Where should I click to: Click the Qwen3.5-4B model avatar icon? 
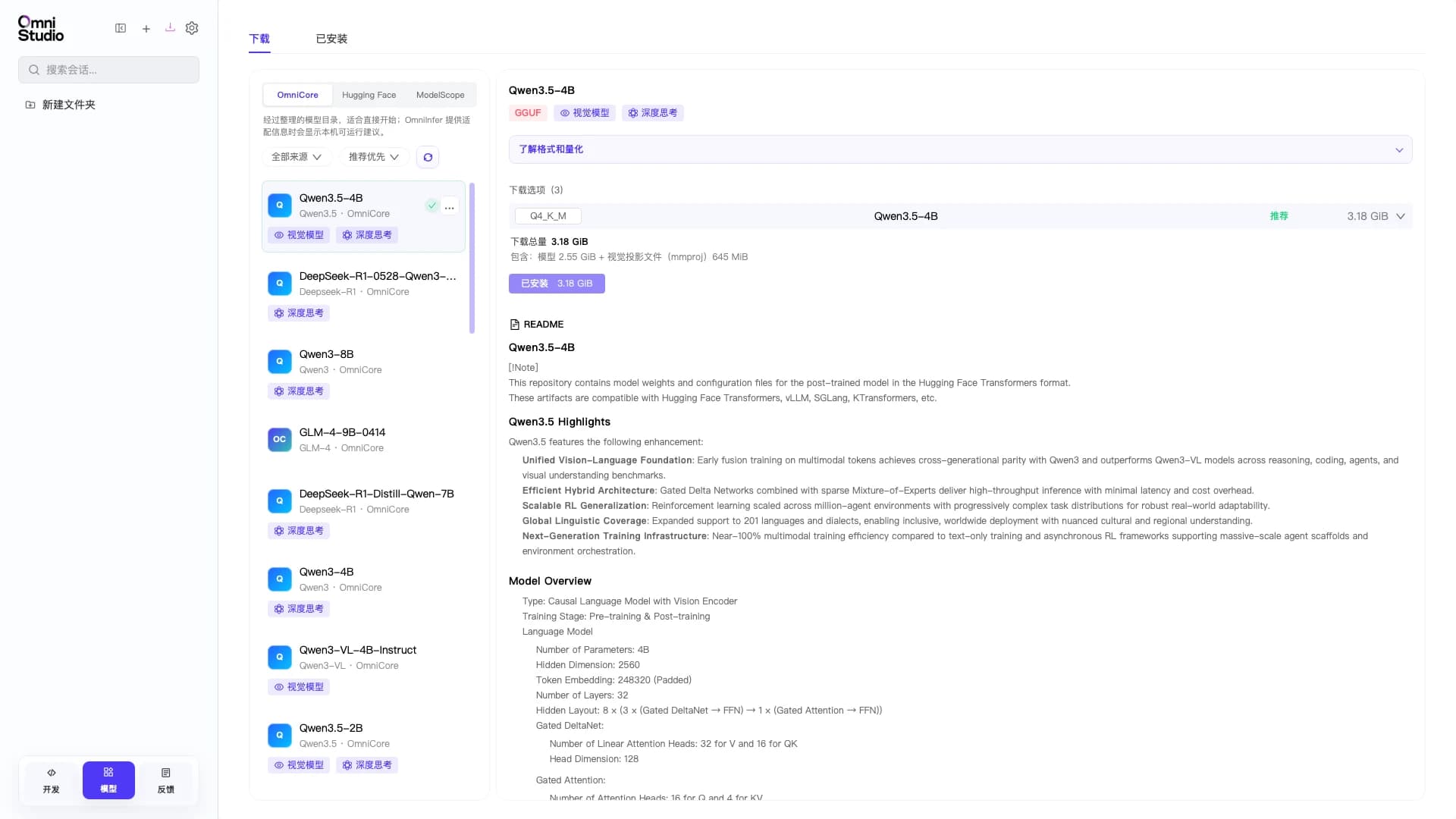pos(280,206)
